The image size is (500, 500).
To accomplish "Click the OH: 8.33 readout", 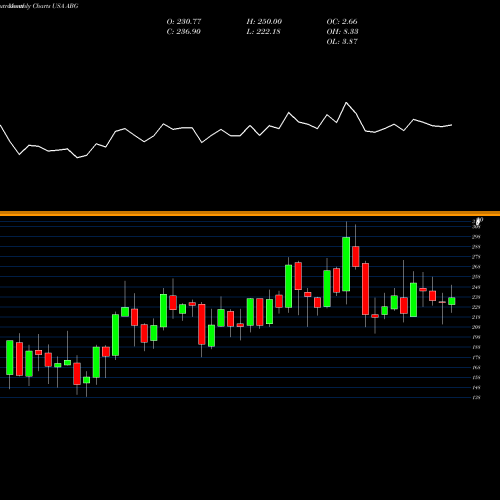I will tap(342, 32).
